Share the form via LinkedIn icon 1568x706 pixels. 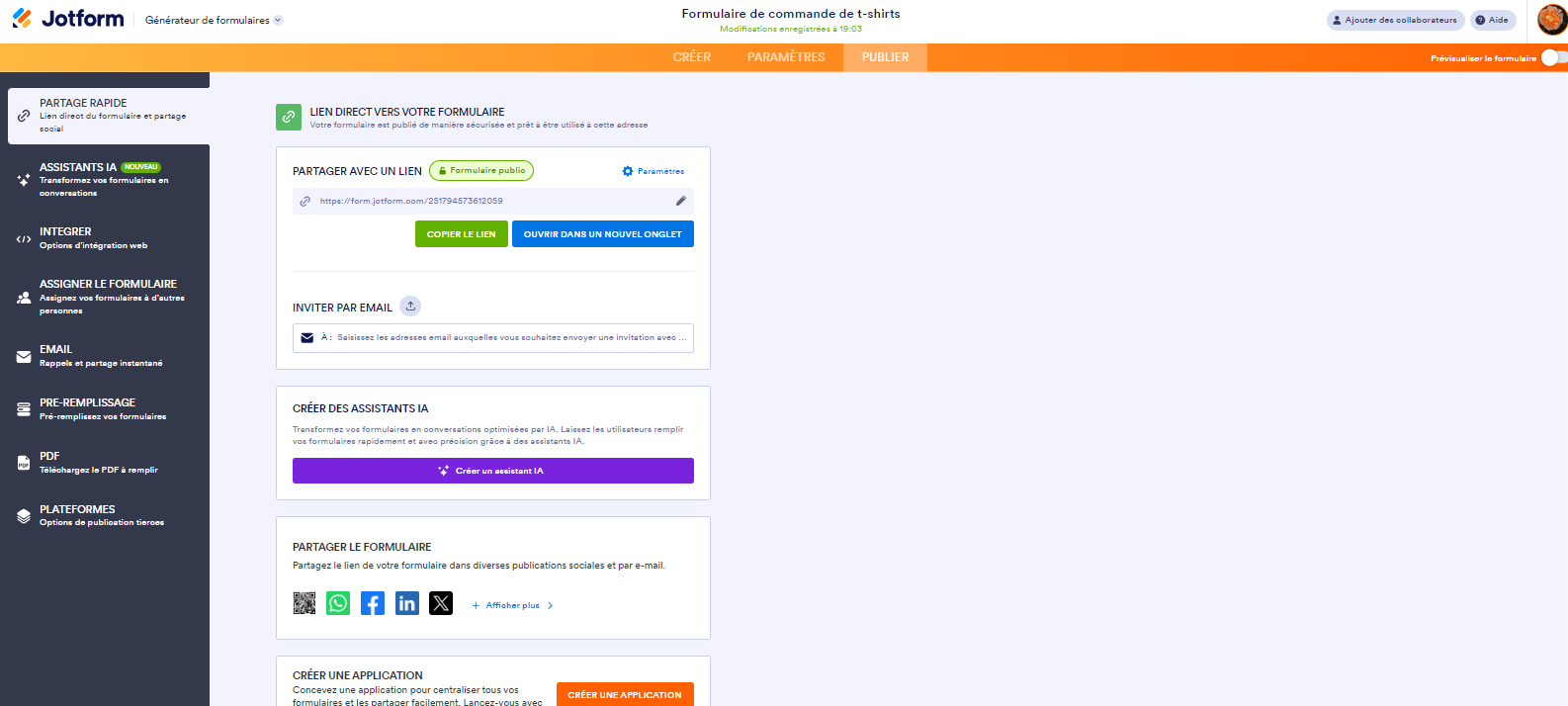[x=406, y=603]
